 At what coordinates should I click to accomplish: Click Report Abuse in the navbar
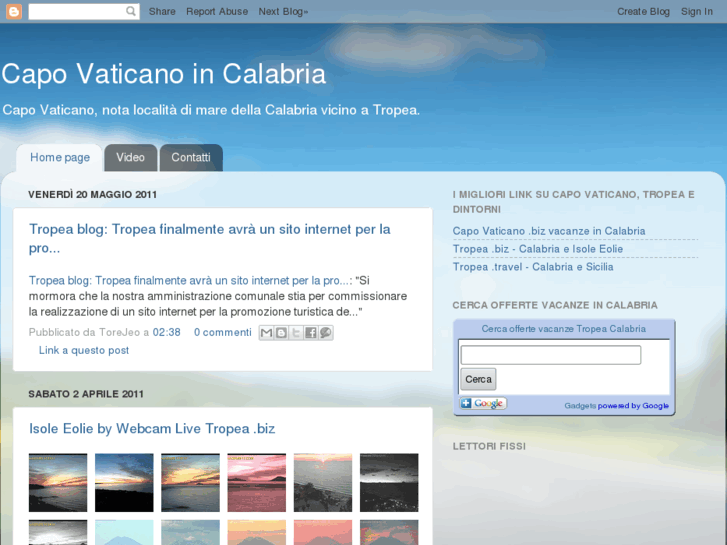pos(217,12)
